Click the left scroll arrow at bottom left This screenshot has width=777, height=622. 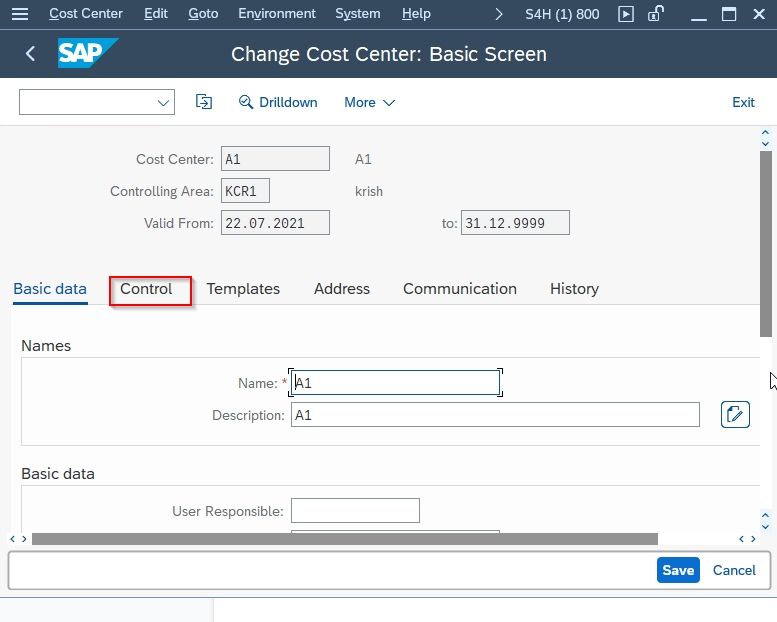coord(12,539)
